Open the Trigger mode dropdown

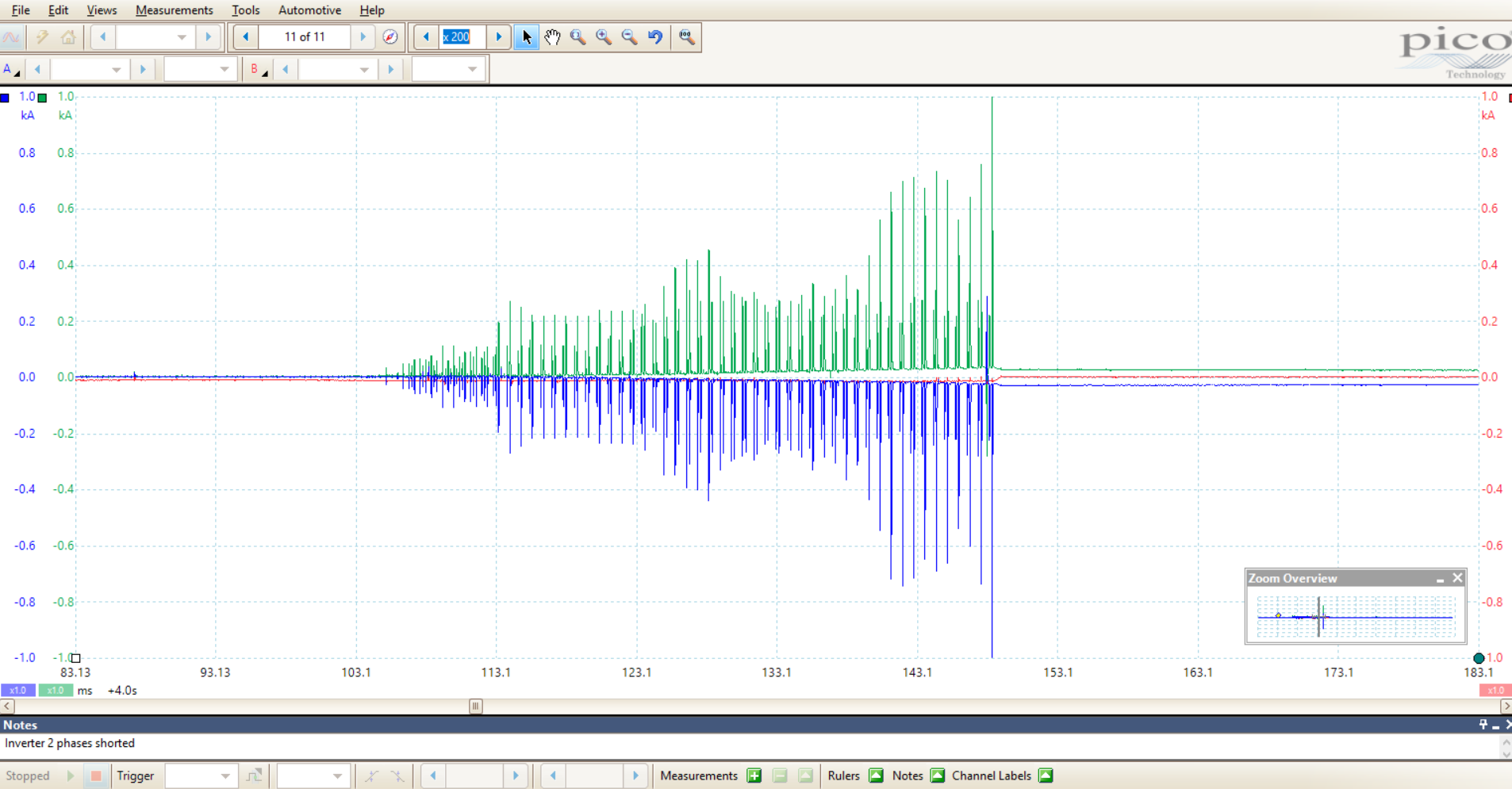[200, 776]
